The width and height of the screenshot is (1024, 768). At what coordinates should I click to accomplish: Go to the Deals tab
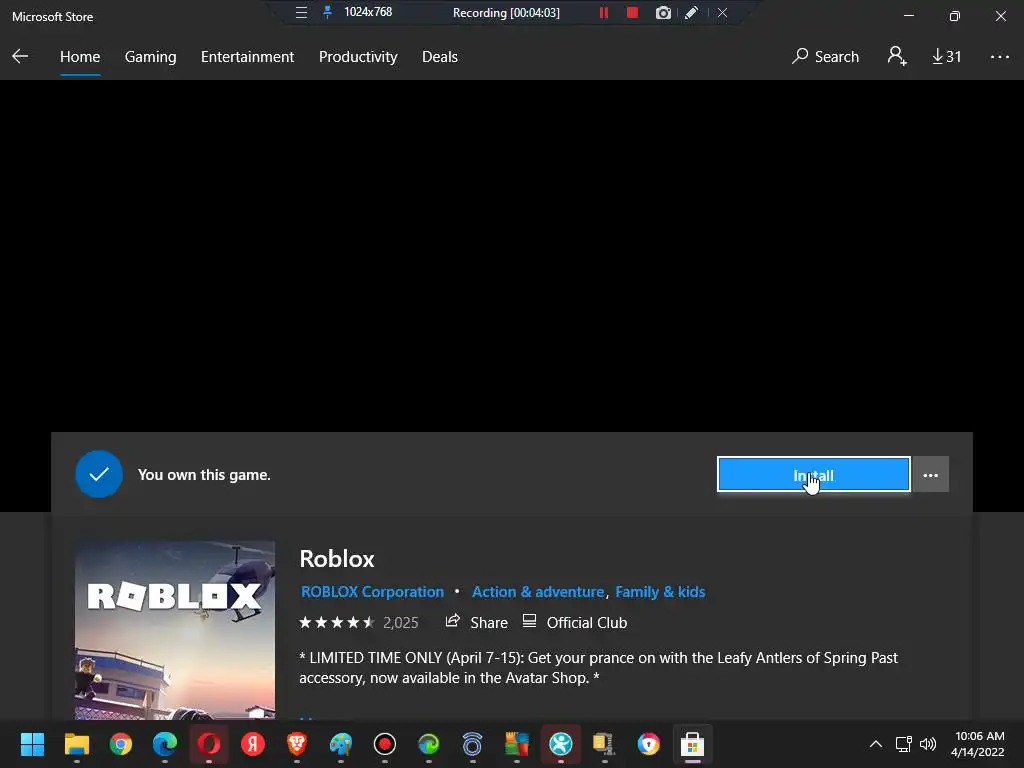pyautogui.click(x=440, y=57)
